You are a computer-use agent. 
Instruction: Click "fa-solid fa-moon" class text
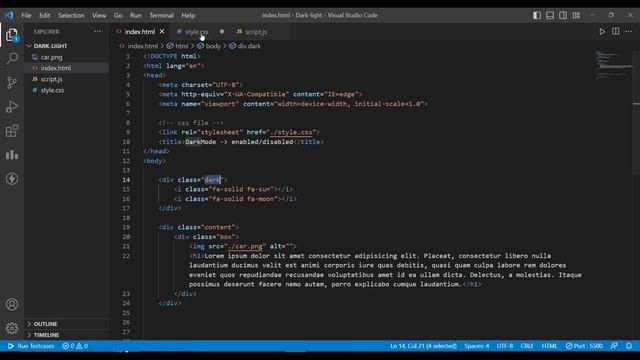(243, 199)
